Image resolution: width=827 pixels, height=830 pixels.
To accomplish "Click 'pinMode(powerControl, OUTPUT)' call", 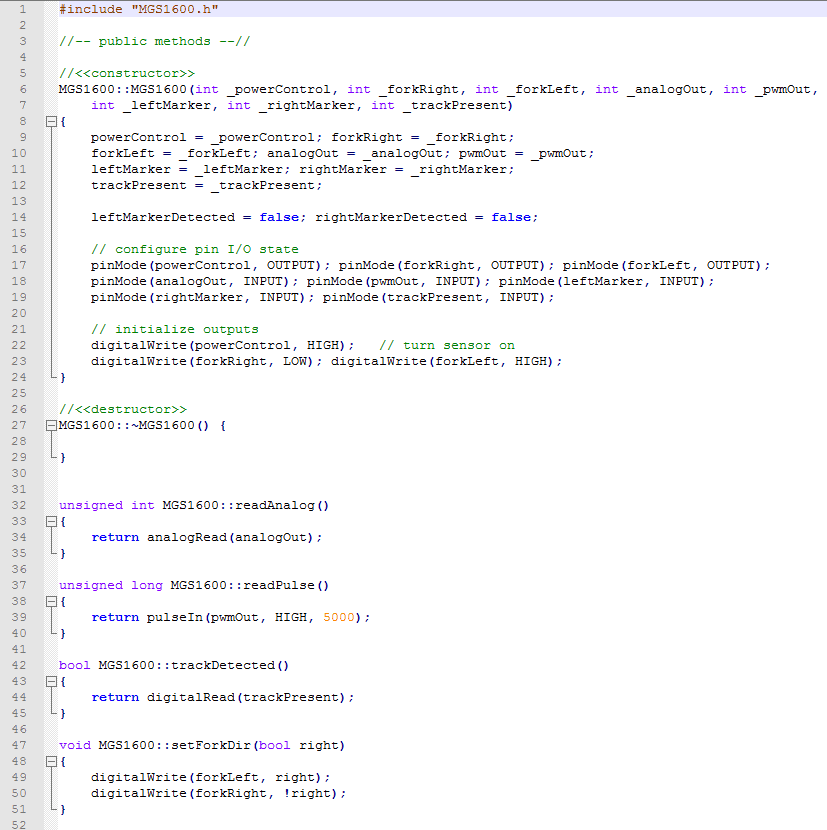I will [x=206, y=265].
